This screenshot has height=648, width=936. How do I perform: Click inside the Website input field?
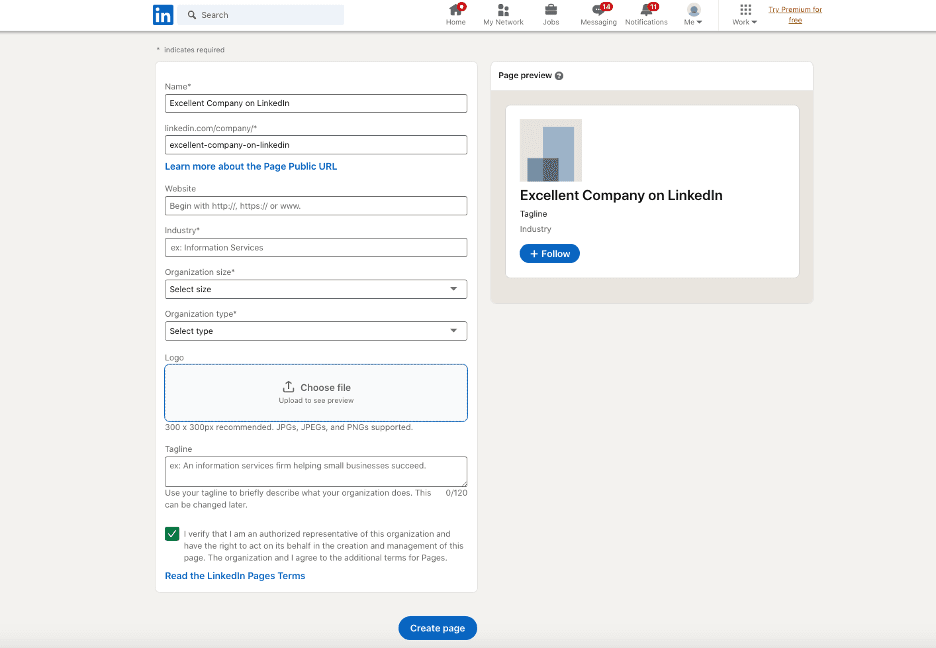tap(316, 205)
